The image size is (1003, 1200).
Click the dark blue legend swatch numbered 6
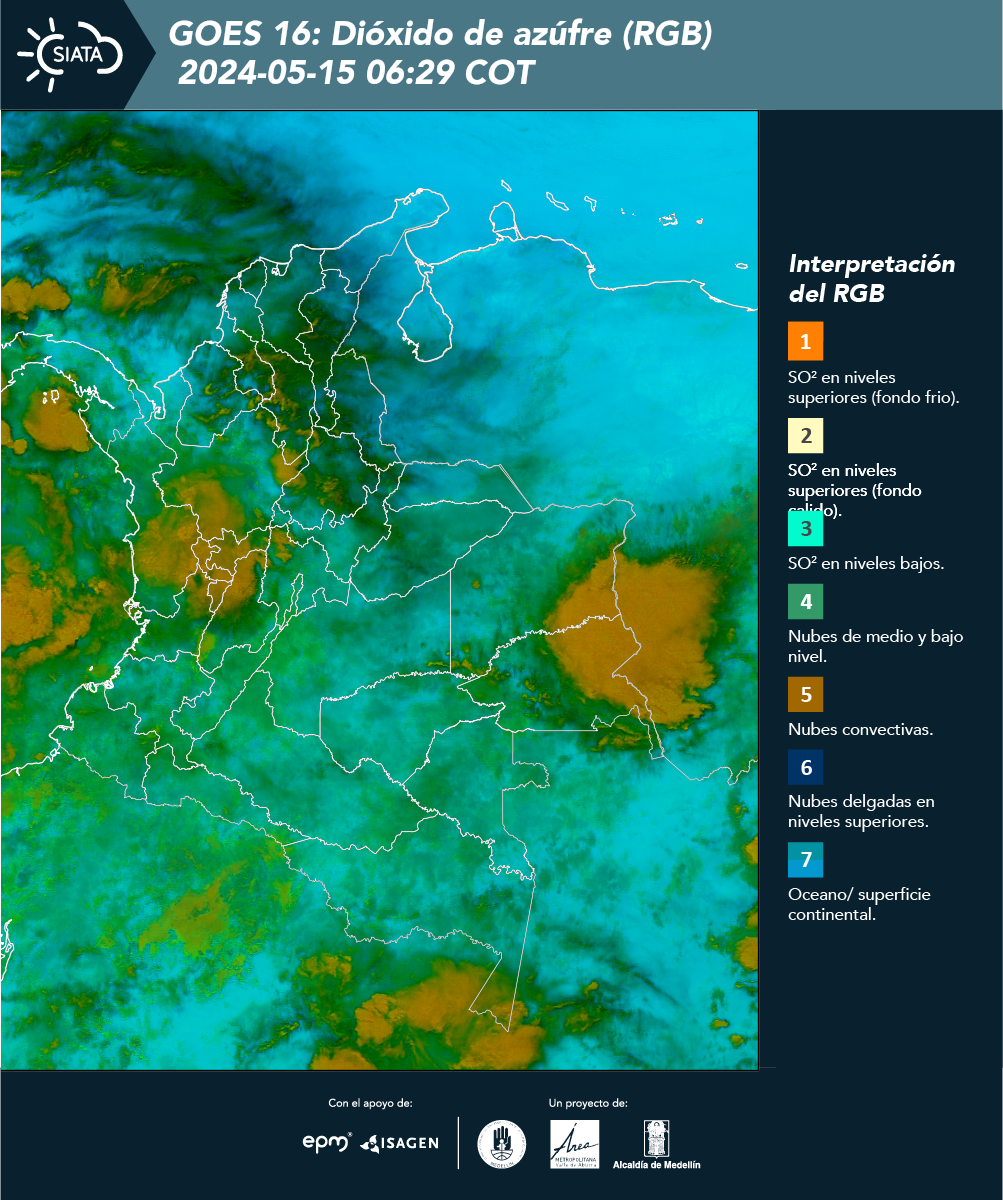tap(805, 768)
